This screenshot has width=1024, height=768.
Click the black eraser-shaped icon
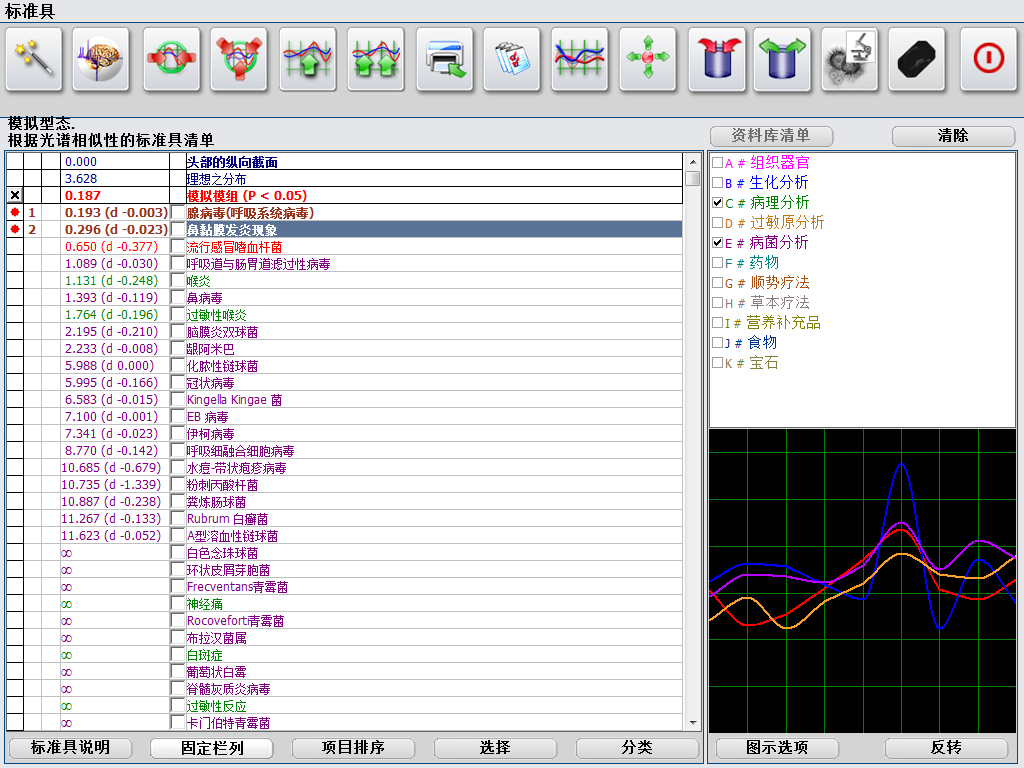point(917,59)
